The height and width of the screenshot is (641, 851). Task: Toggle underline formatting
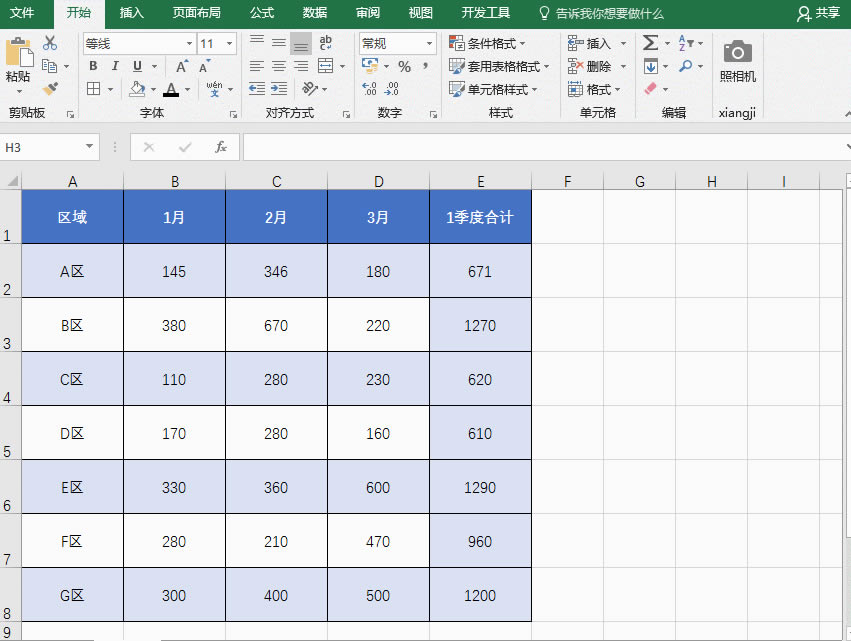point(135,66)
